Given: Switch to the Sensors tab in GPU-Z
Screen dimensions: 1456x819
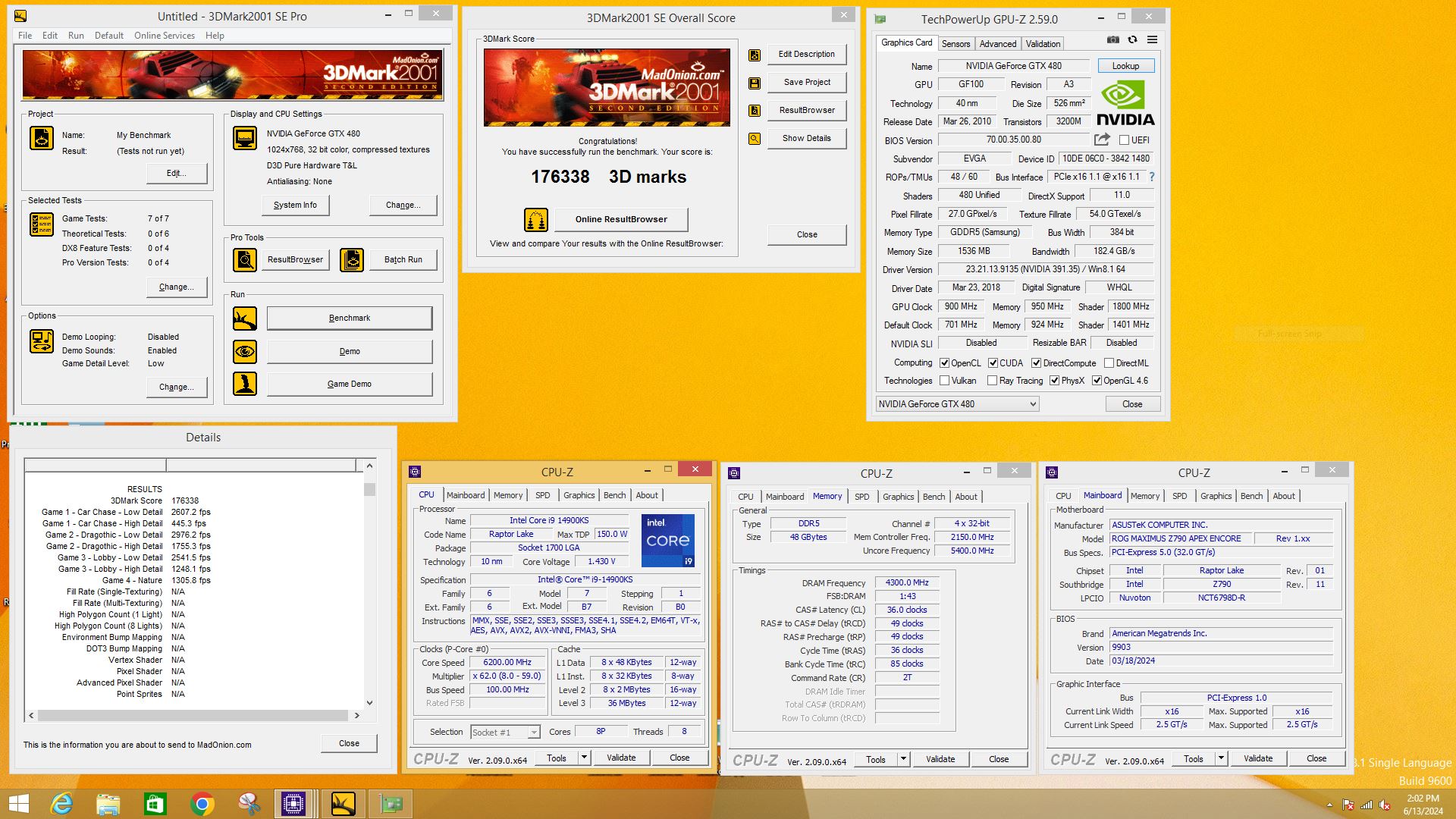Looking at the screenshot, I should pyautogui.click(x=955, y=44).
